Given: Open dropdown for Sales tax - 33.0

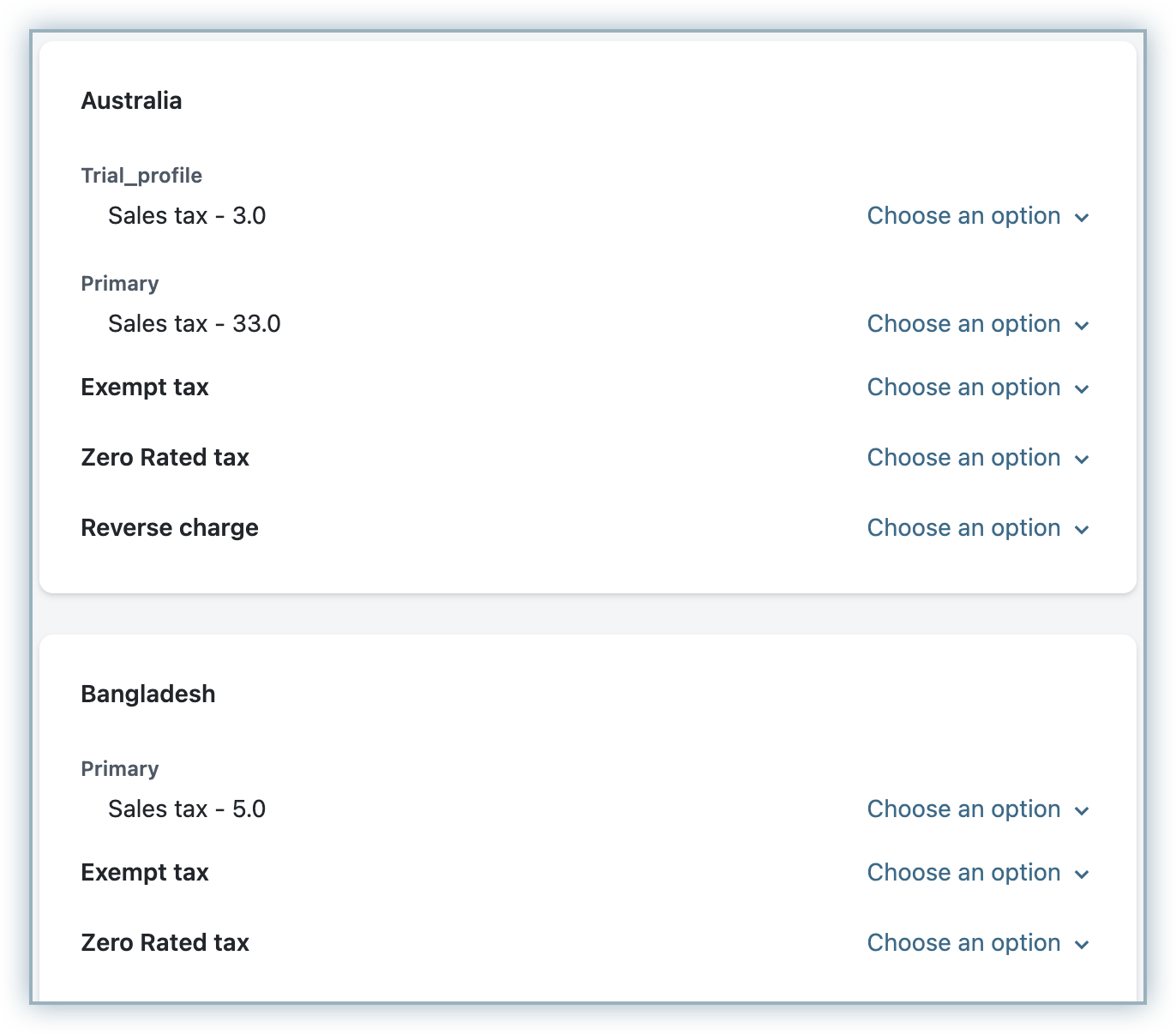Looking at the screenshot, I should click(x=977, y=324).
